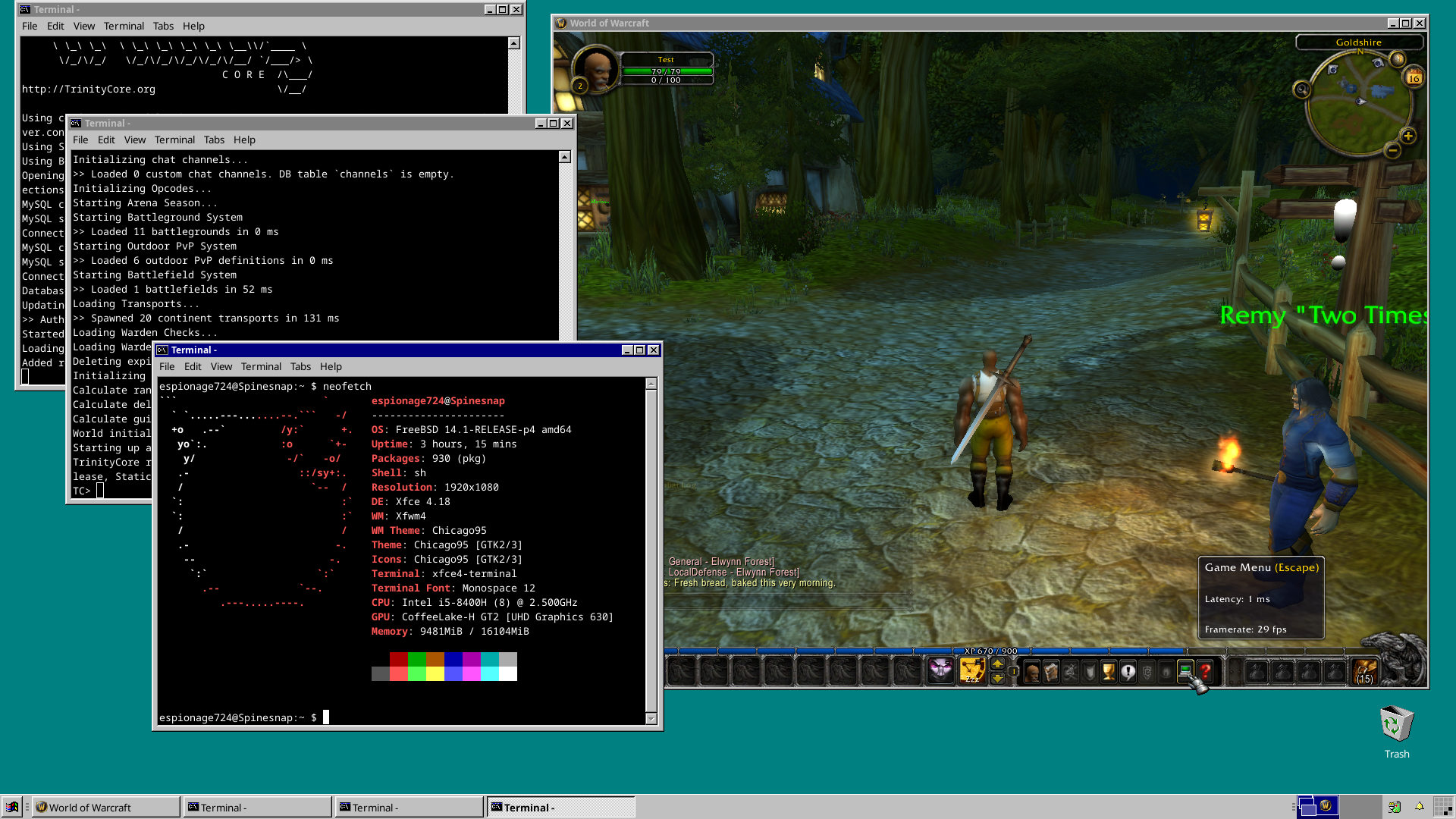Click the active third Terminal taskbar button
1456x819 pixels.
point(560,807)
